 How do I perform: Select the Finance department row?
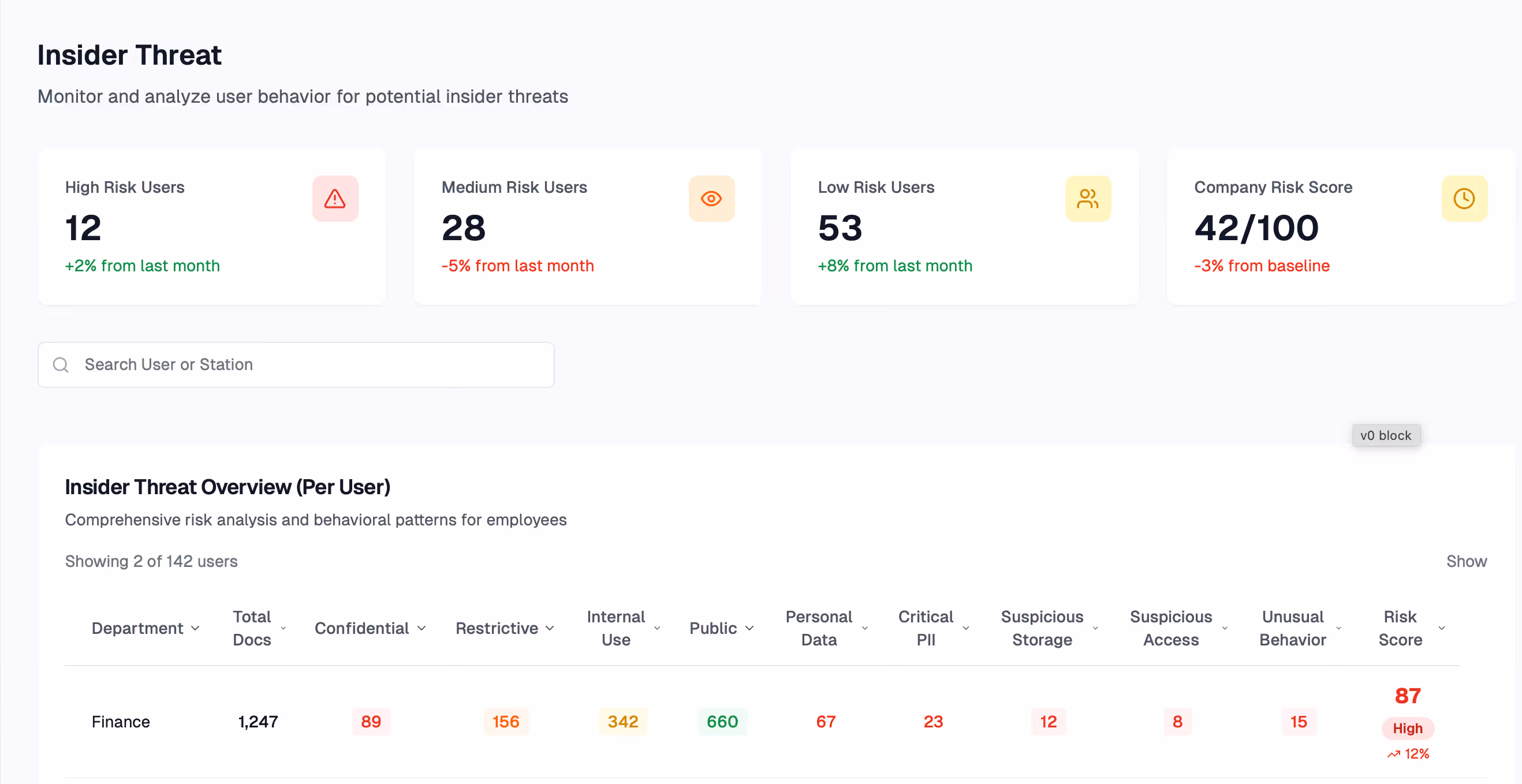121,722
